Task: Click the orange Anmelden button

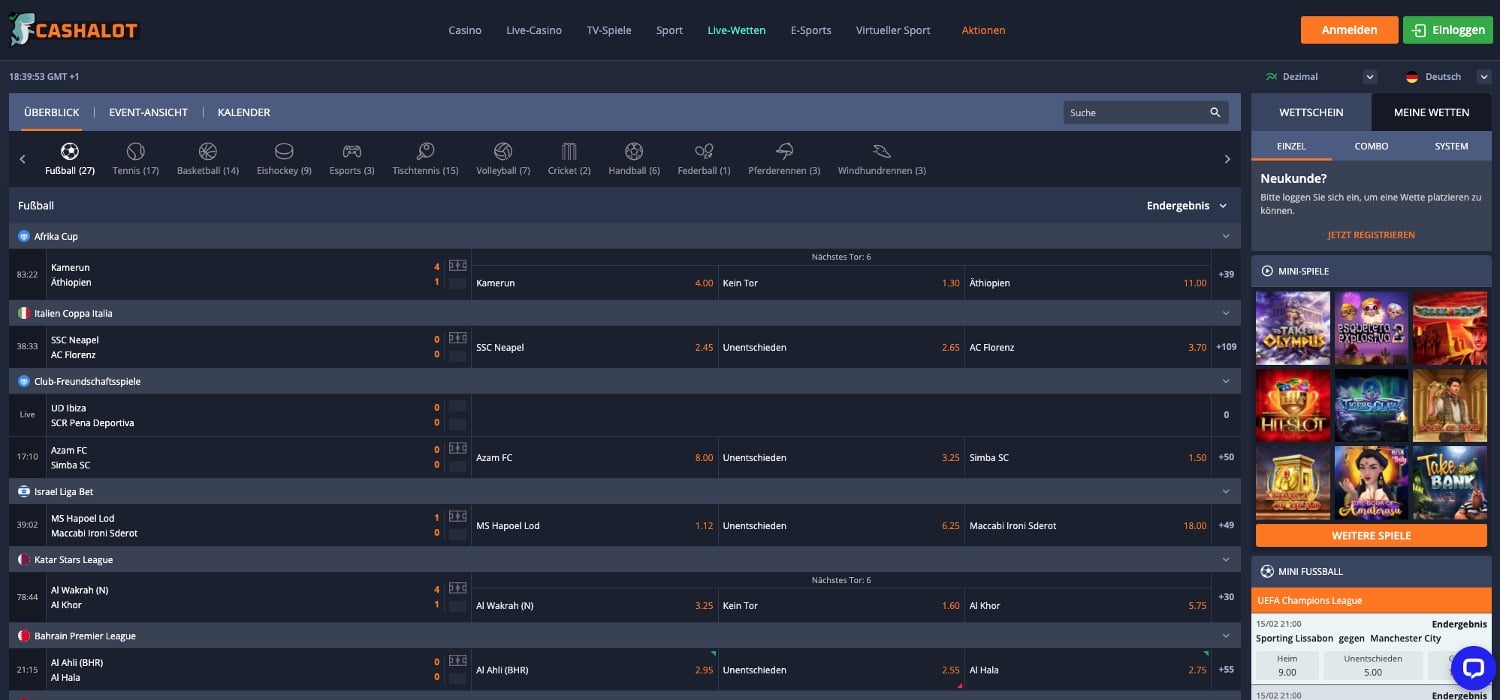Action: (1349, 30)
